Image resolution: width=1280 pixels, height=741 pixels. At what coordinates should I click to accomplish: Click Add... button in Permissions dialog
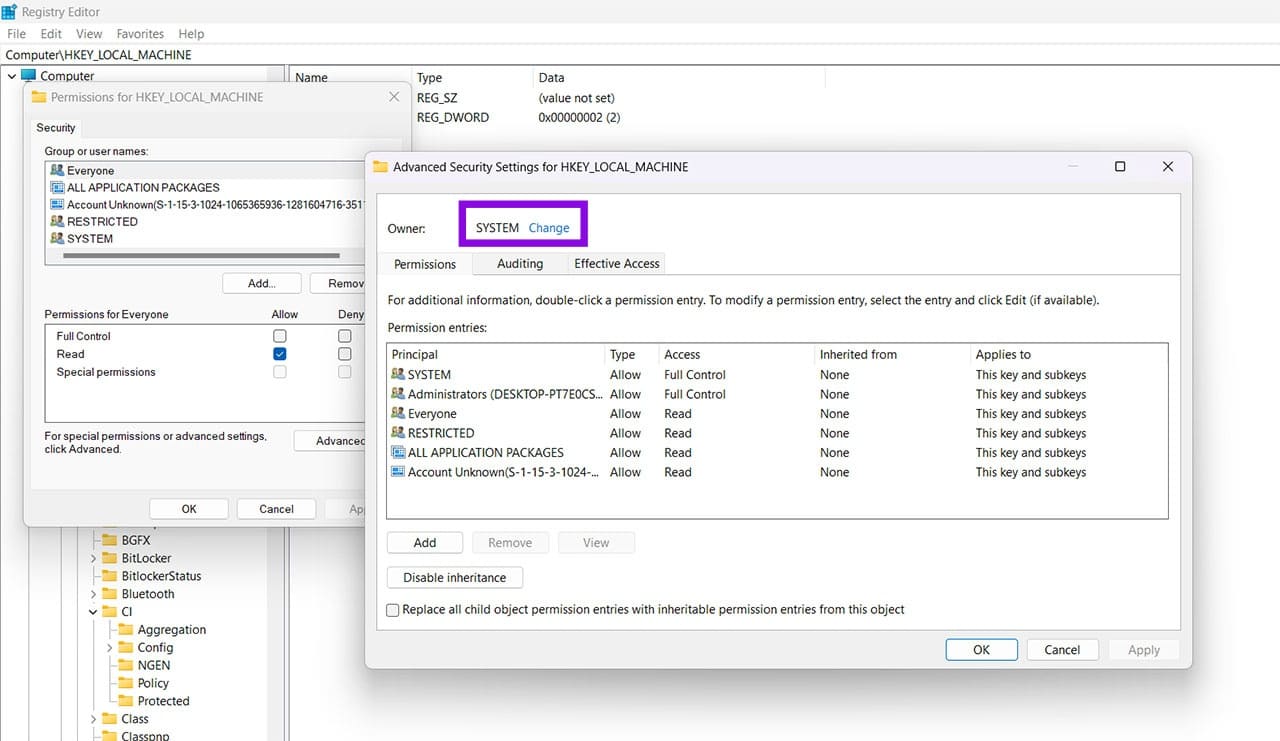262,284
